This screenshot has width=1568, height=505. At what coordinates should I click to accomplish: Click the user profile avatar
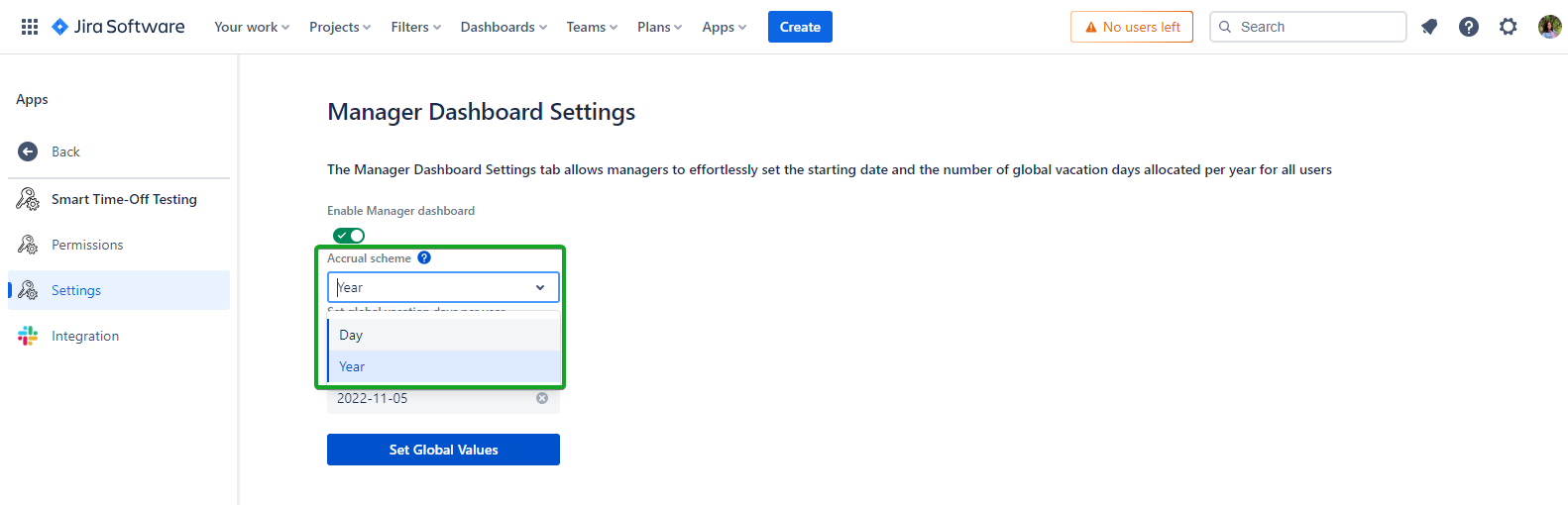(x=1549, y=27)
